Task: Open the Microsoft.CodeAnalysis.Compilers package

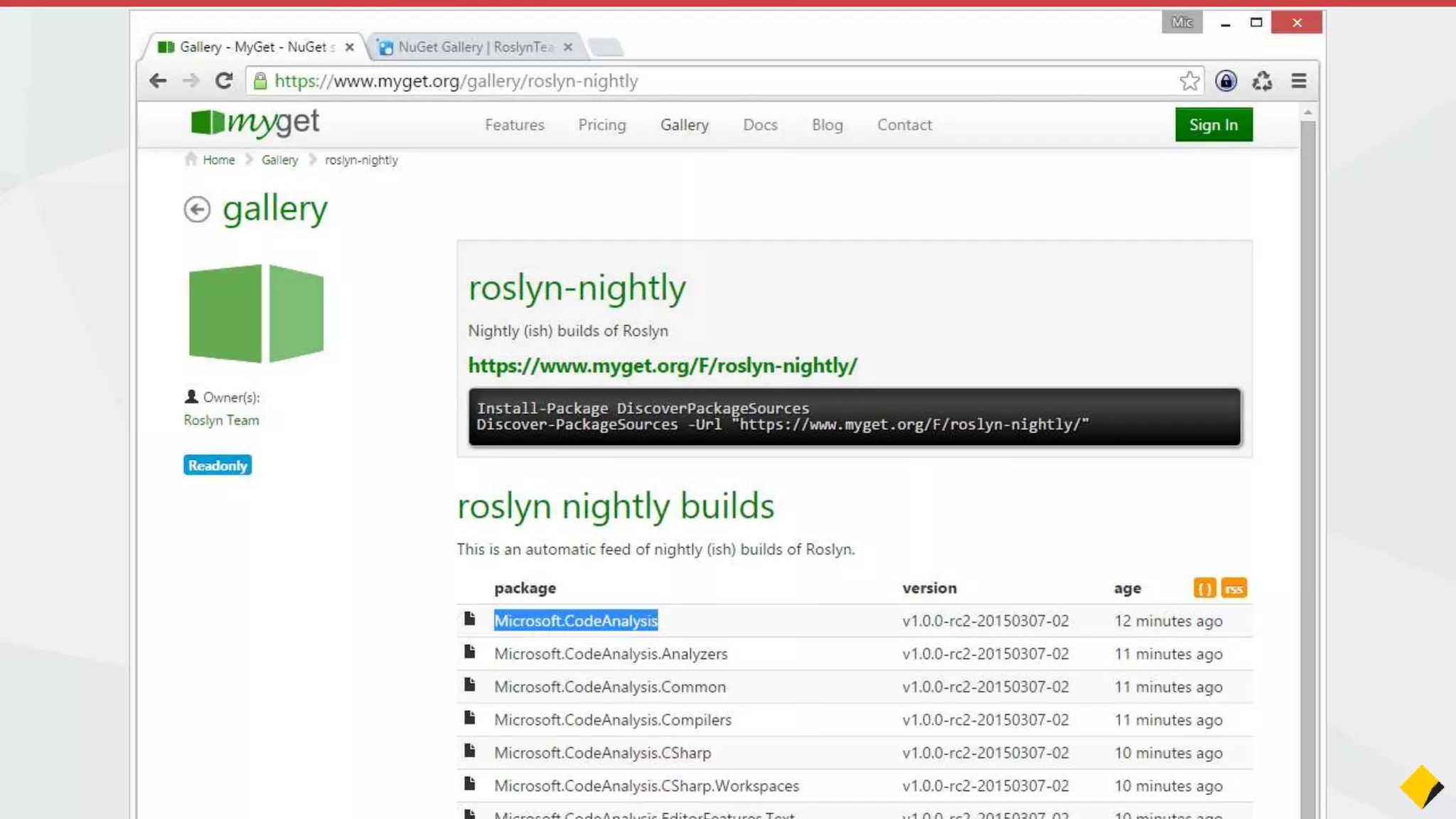Action: tap(613, 719)
